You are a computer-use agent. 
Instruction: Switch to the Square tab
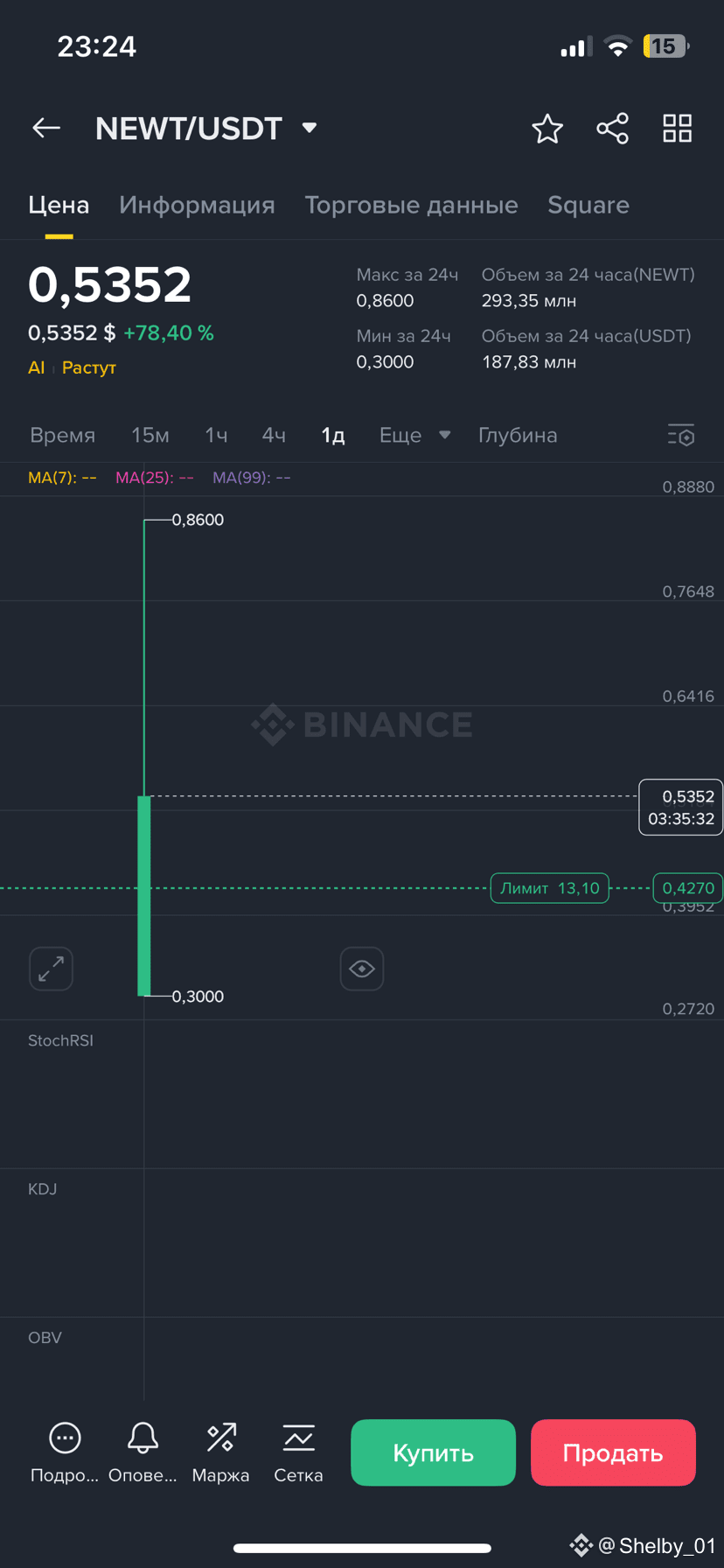(588, 205)
